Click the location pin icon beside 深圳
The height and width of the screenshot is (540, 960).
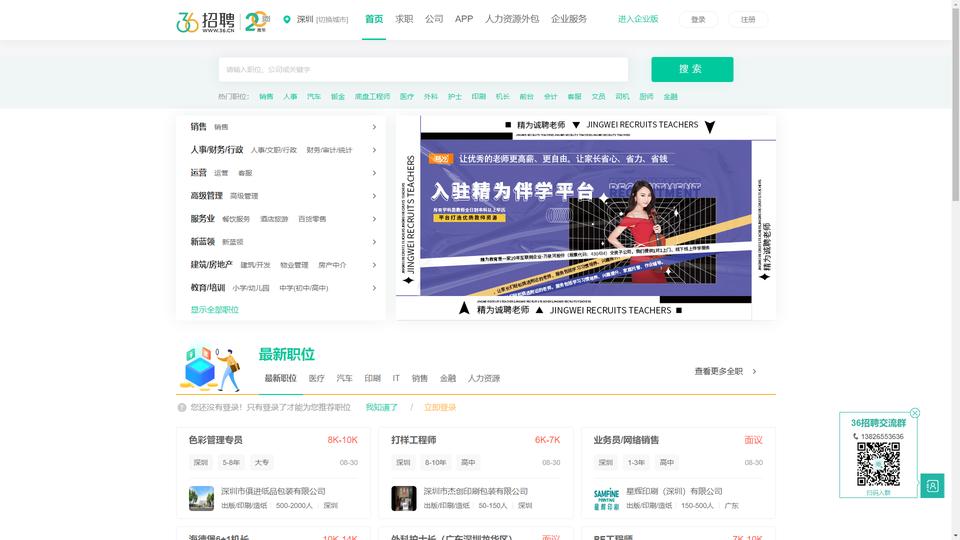click(287, 20)
